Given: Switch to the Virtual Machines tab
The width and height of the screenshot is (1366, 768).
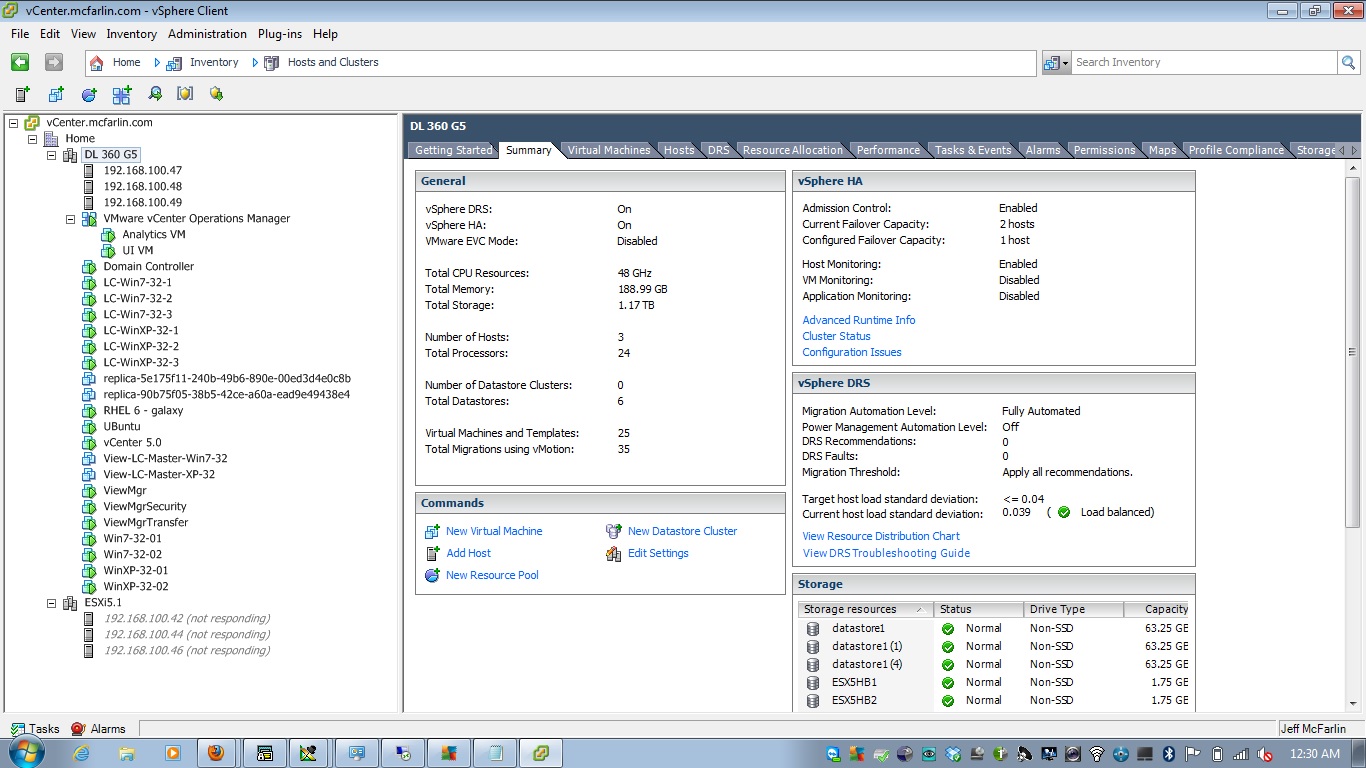Looking at the screenshot, I should click(x=609, y=150).
